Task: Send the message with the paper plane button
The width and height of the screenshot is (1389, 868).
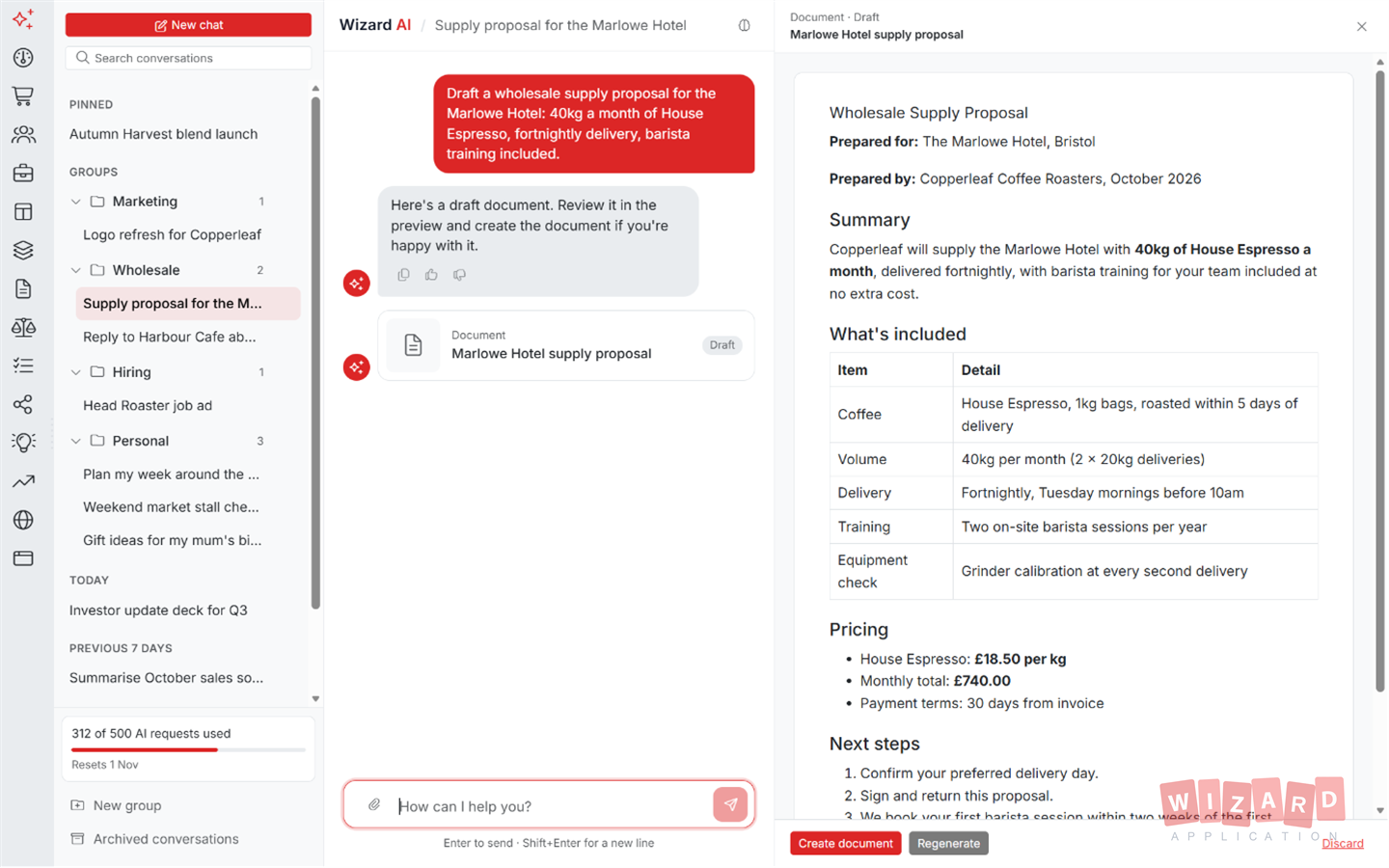Action: pyautogui.click(x=730, y=804)
